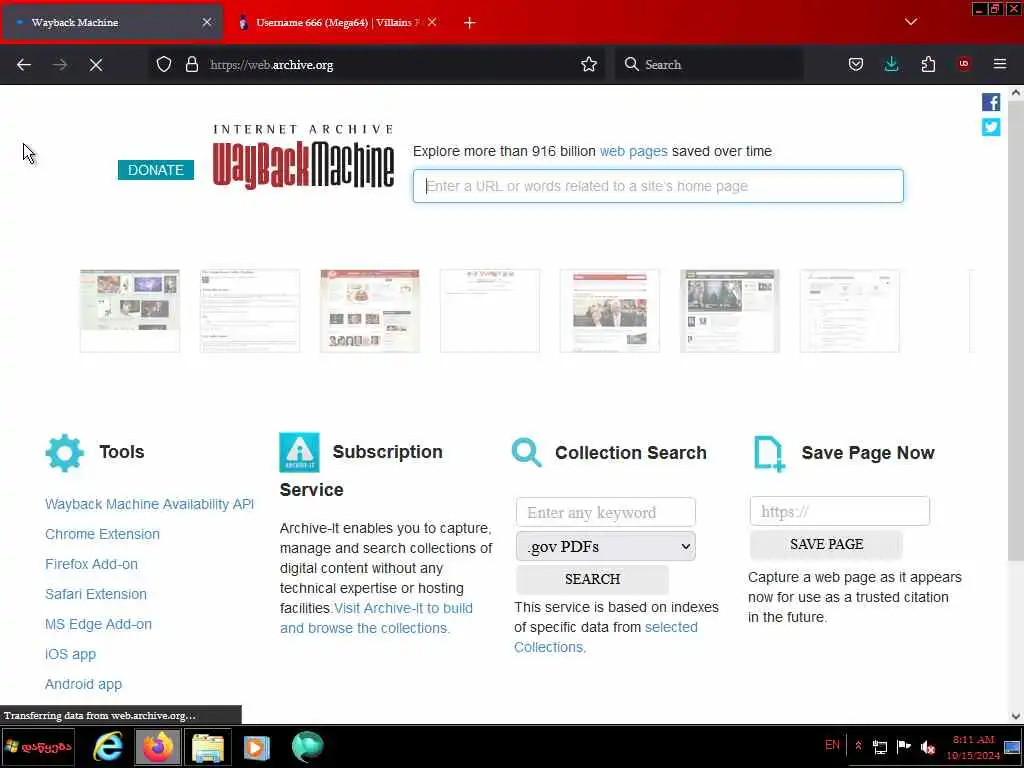Open the media player taskbar icon
The image size is (1024, 768).
tap(257, 747)
